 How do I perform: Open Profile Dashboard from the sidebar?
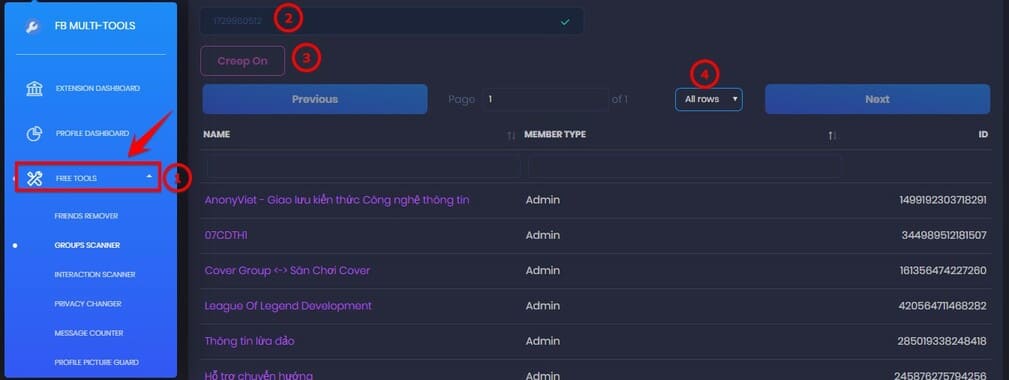coord(92,133)
